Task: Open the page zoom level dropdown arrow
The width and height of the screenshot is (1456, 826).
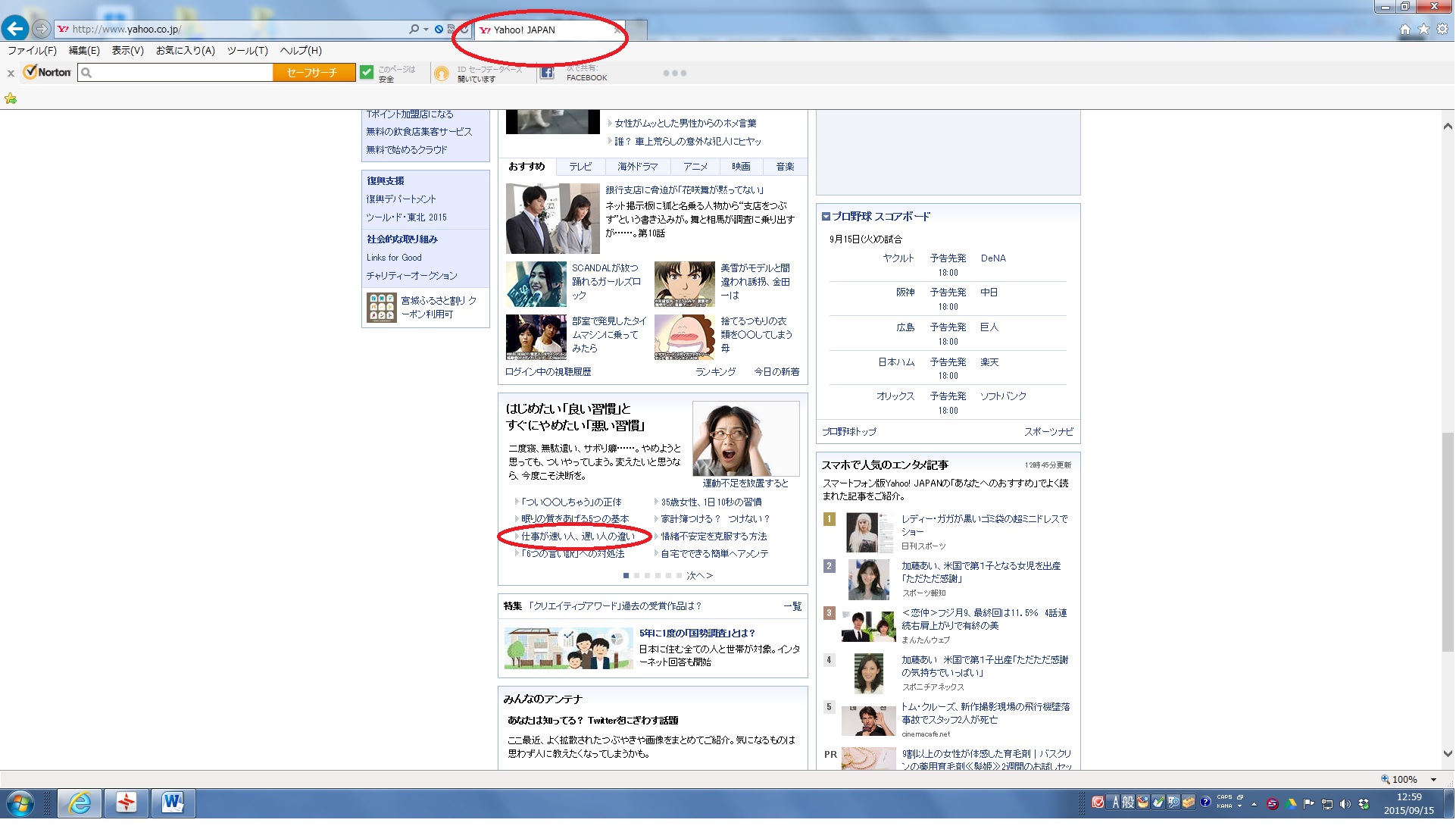Action: pos(1433,780)
